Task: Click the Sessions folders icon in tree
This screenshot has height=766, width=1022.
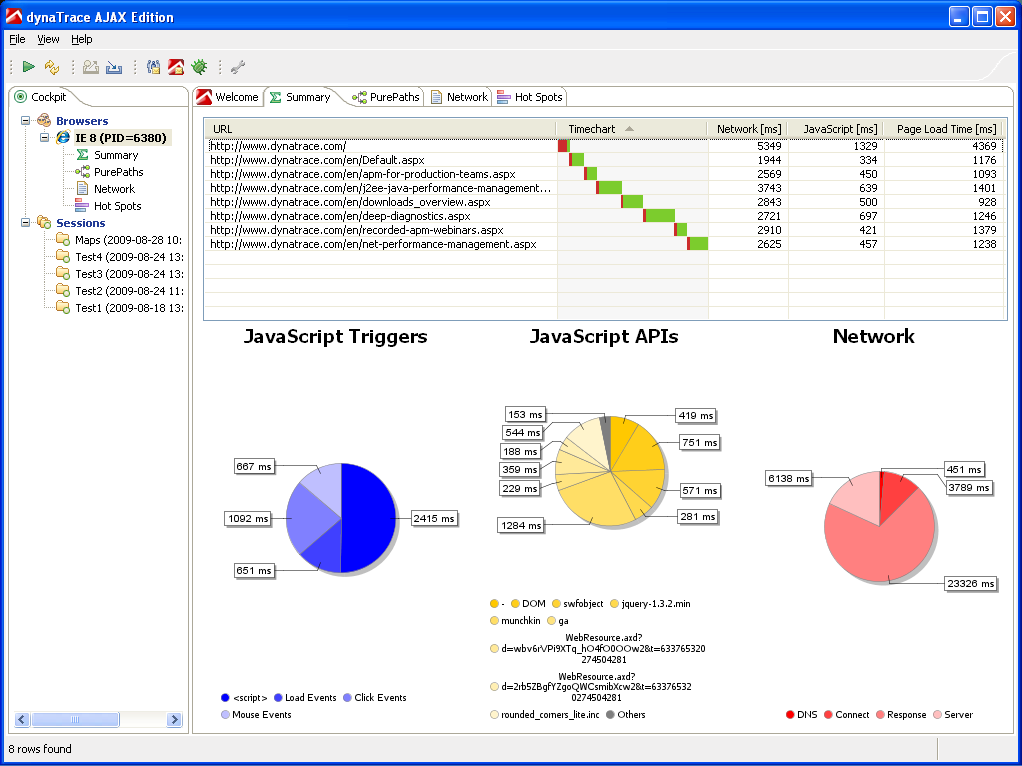Action: pyautogui.click(x=44, y=222)
